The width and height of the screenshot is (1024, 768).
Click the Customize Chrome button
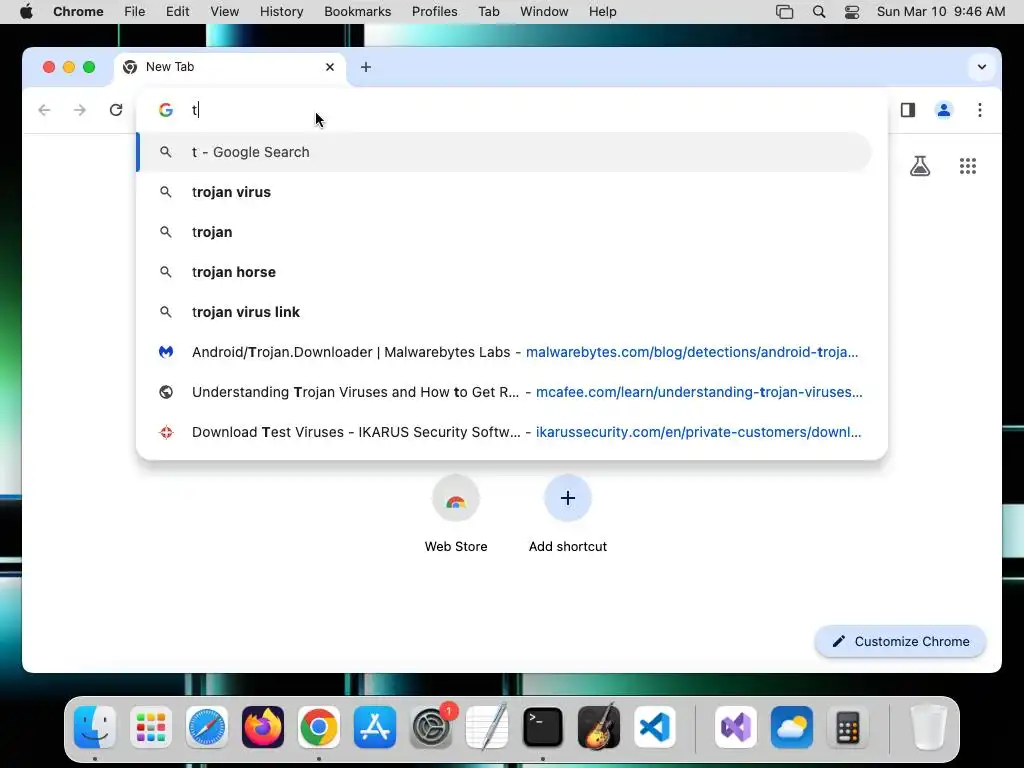pos(900,641)
